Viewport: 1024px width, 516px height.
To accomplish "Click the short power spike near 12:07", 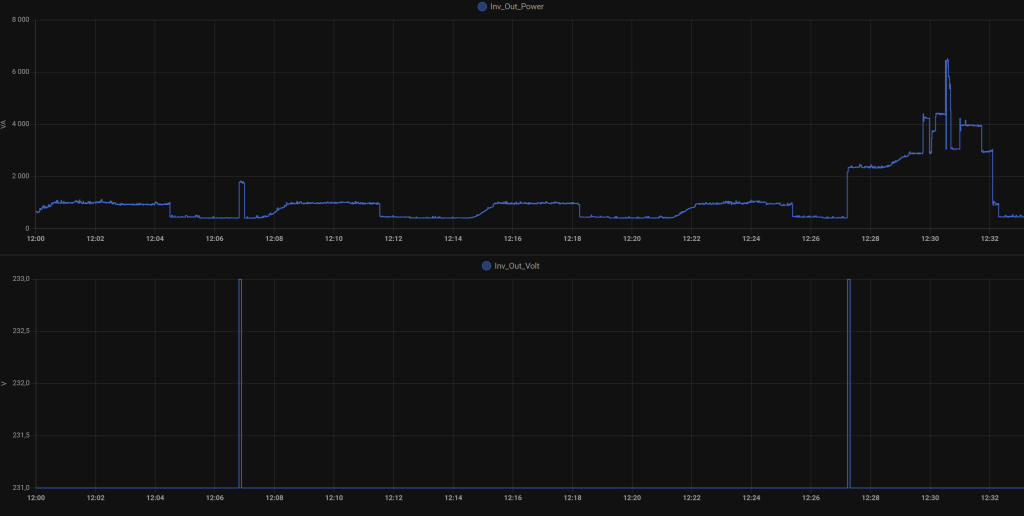I will tap(241, 183).
